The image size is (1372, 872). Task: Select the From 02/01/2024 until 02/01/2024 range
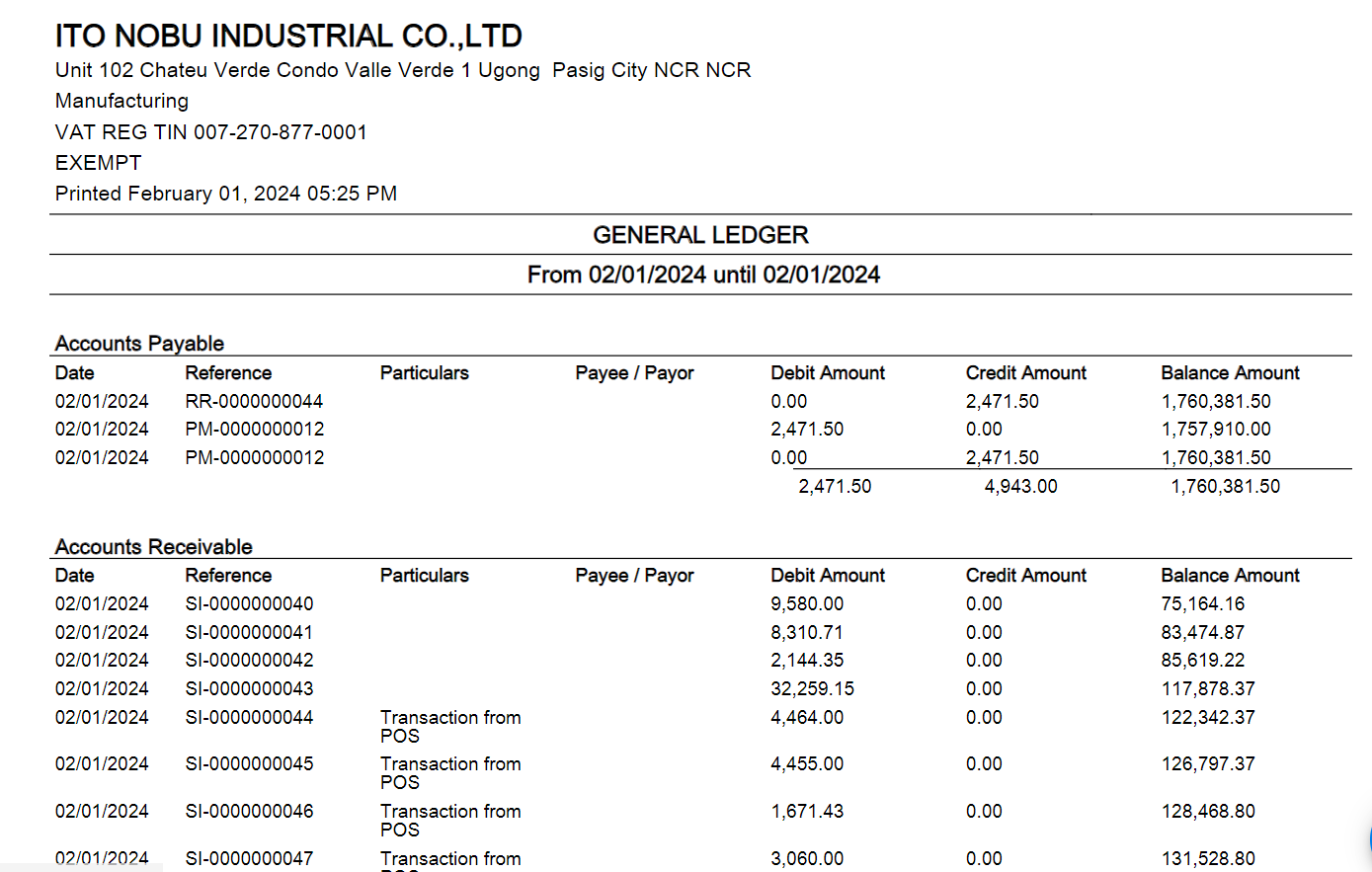click(703, 275)
